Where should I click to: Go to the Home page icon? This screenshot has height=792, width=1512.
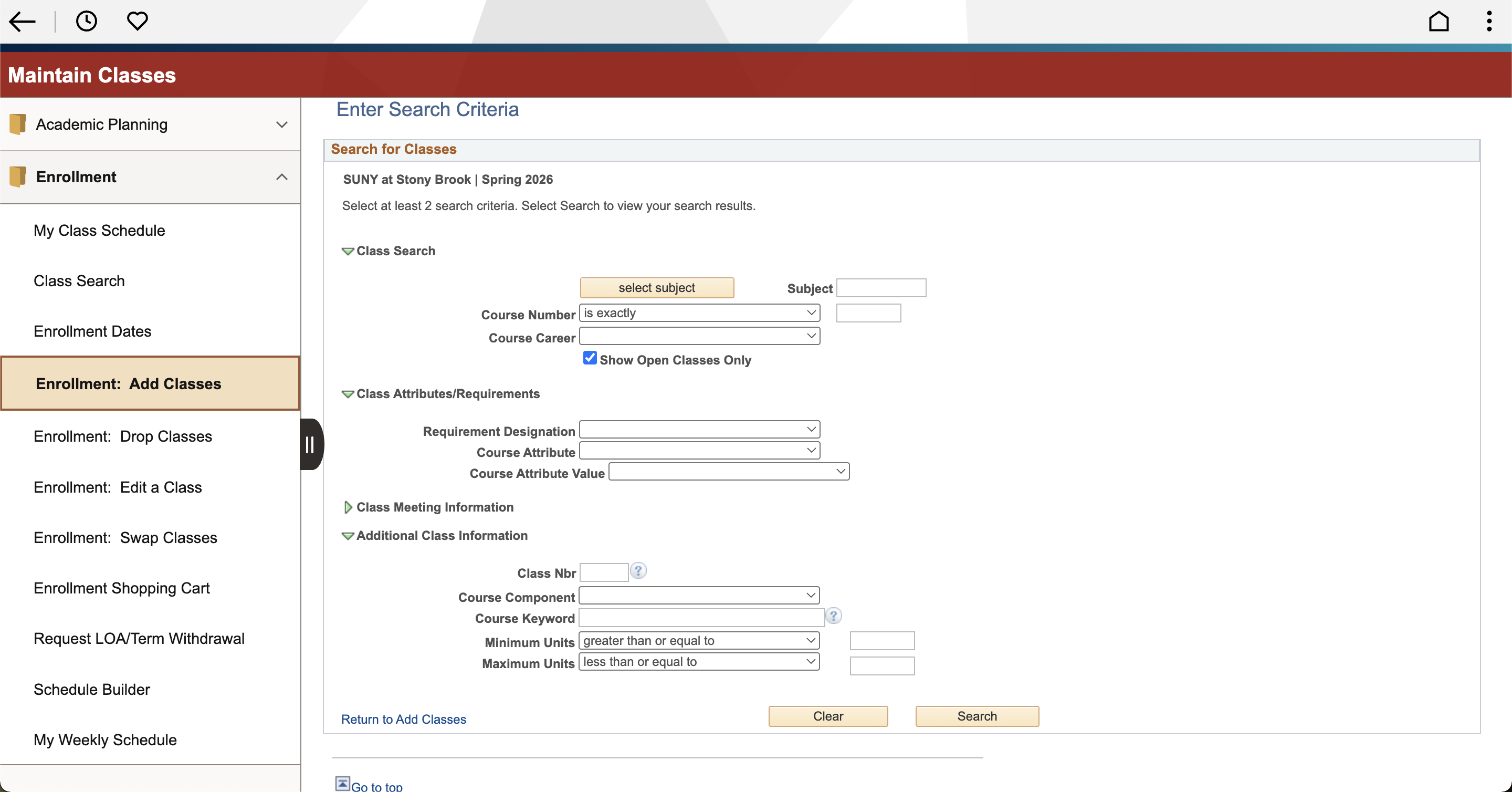click(1438, 22)
